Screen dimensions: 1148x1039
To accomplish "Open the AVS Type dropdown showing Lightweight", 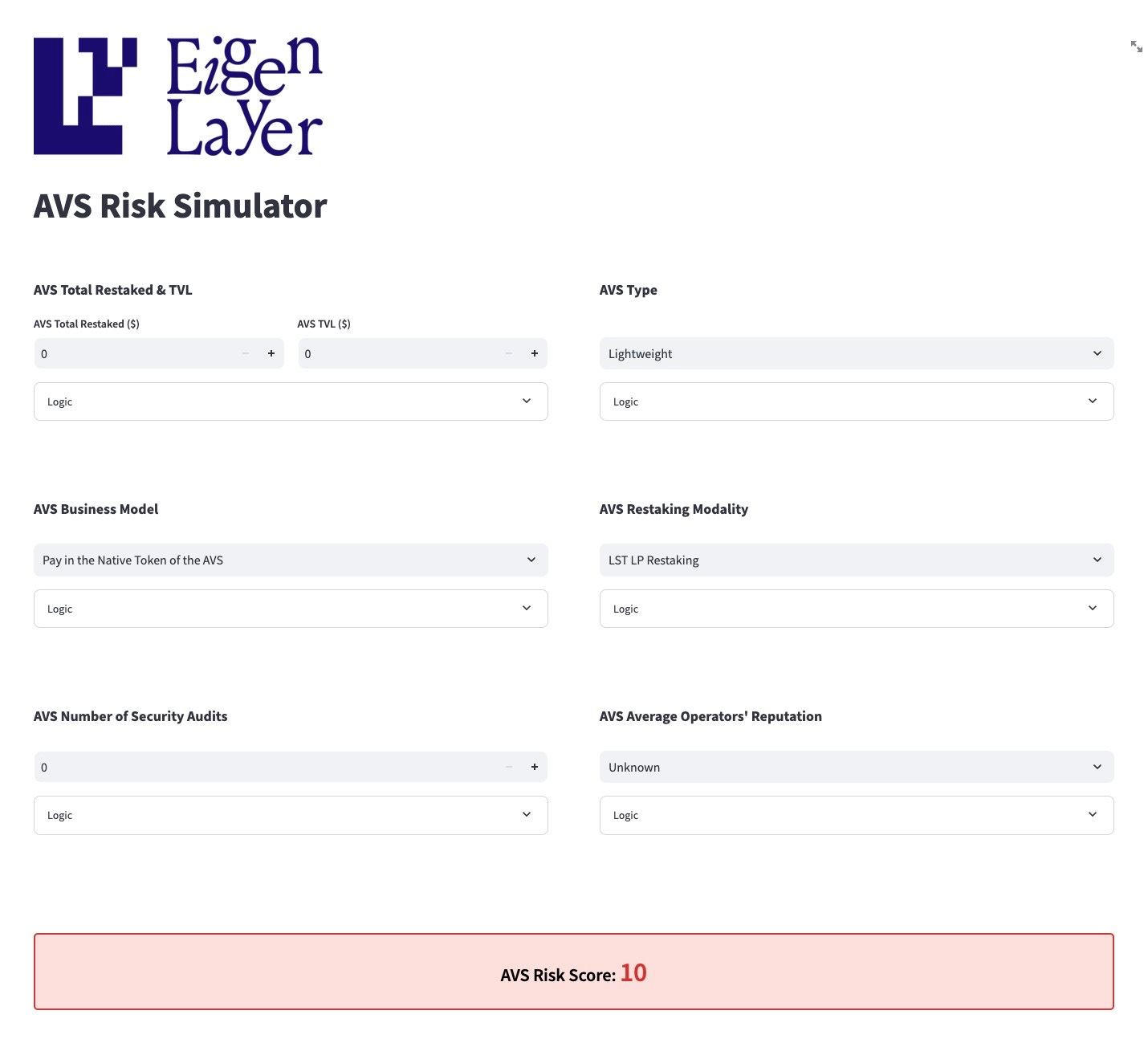I will pyautogui.click(x=857, y=353).
